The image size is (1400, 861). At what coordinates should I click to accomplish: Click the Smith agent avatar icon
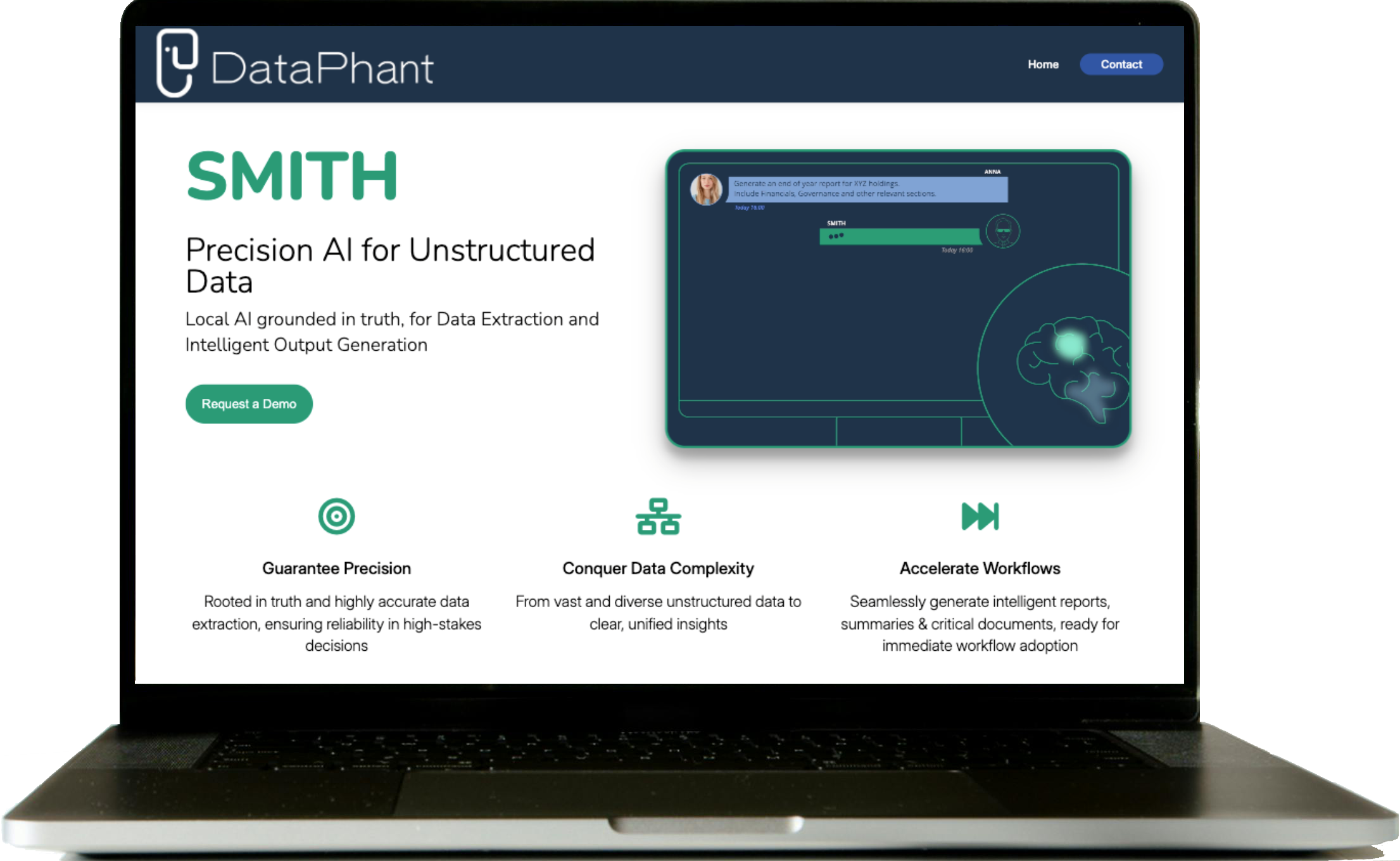click(x=1003, y=231)
